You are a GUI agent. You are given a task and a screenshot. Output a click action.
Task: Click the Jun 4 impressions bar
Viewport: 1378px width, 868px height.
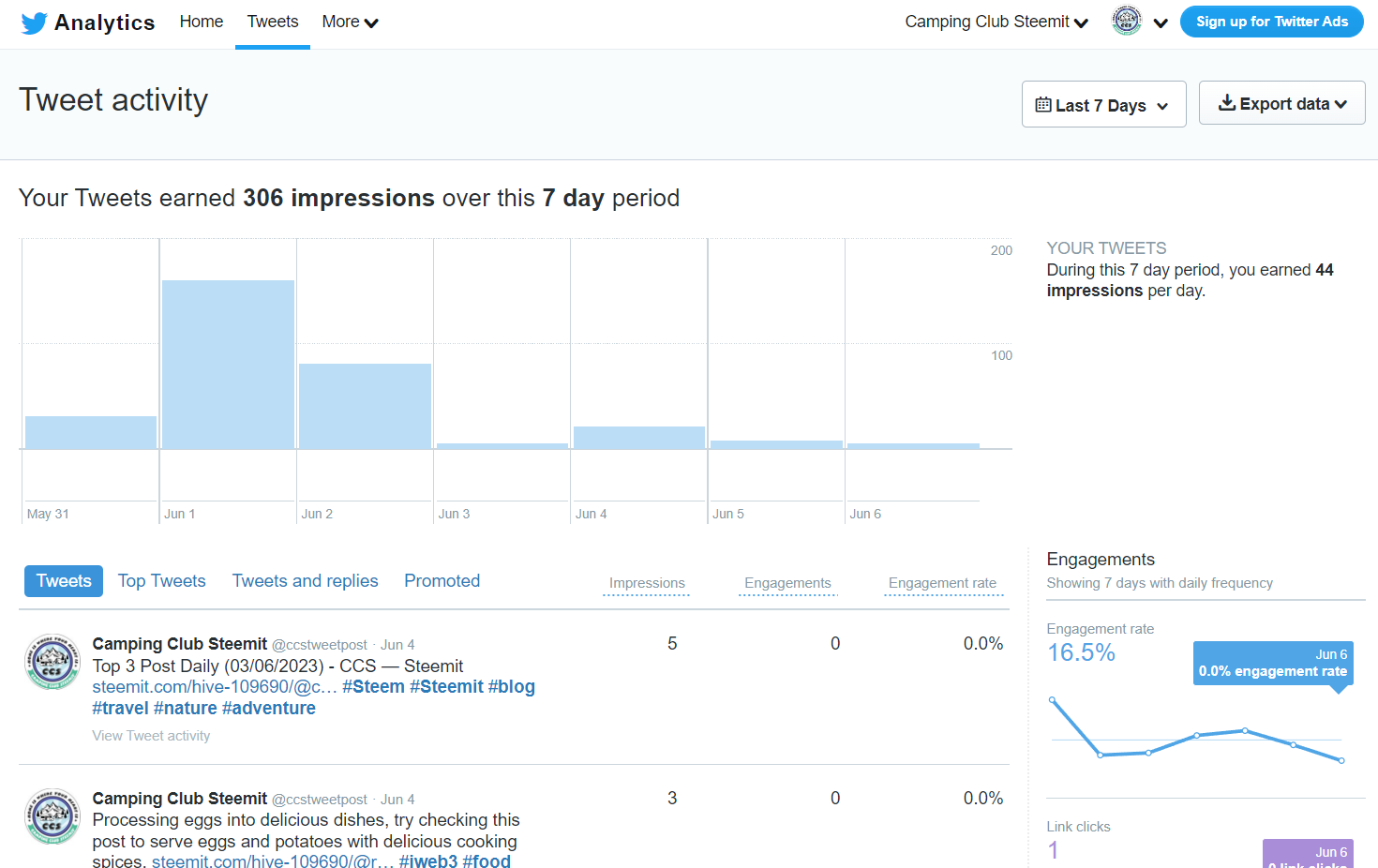click(x=639, y=438)
